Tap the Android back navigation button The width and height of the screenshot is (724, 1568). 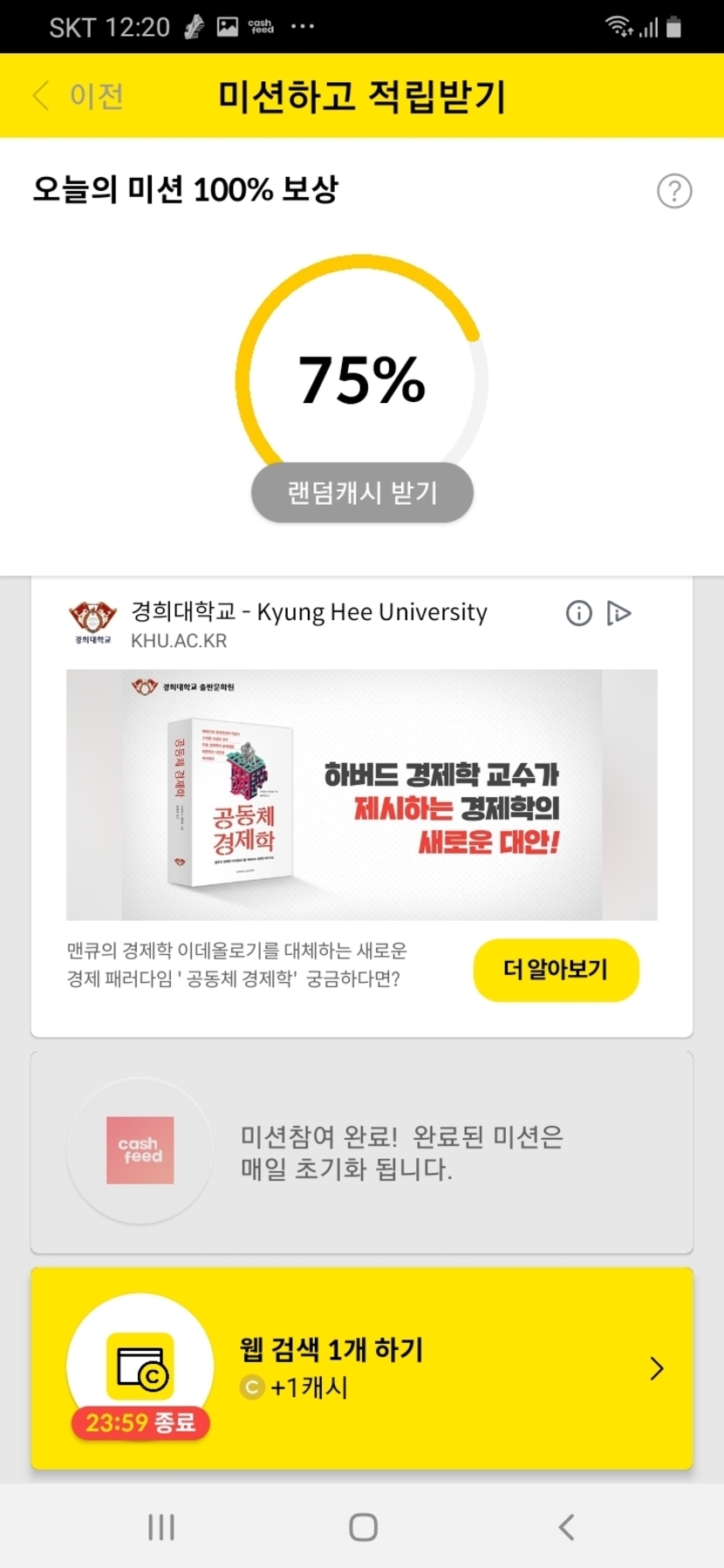point(566,1526)
